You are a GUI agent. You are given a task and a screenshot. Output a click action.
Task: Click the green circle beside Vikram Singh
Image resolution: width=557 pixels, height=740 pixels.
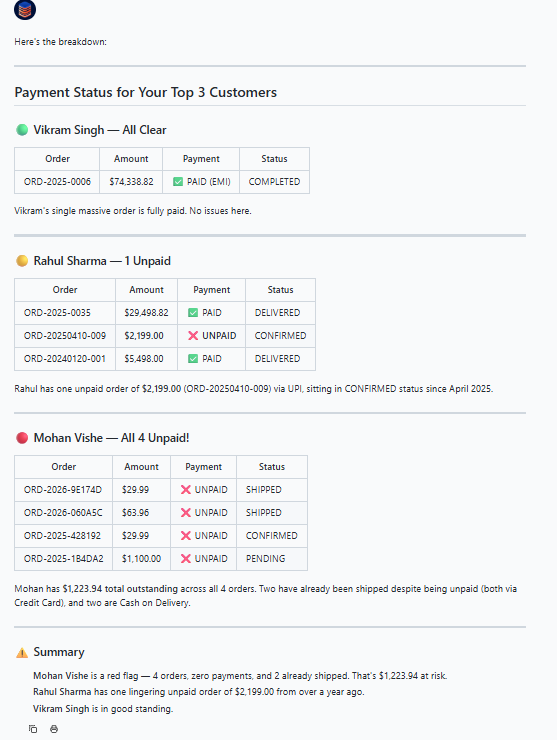click(x=22, y=130)
